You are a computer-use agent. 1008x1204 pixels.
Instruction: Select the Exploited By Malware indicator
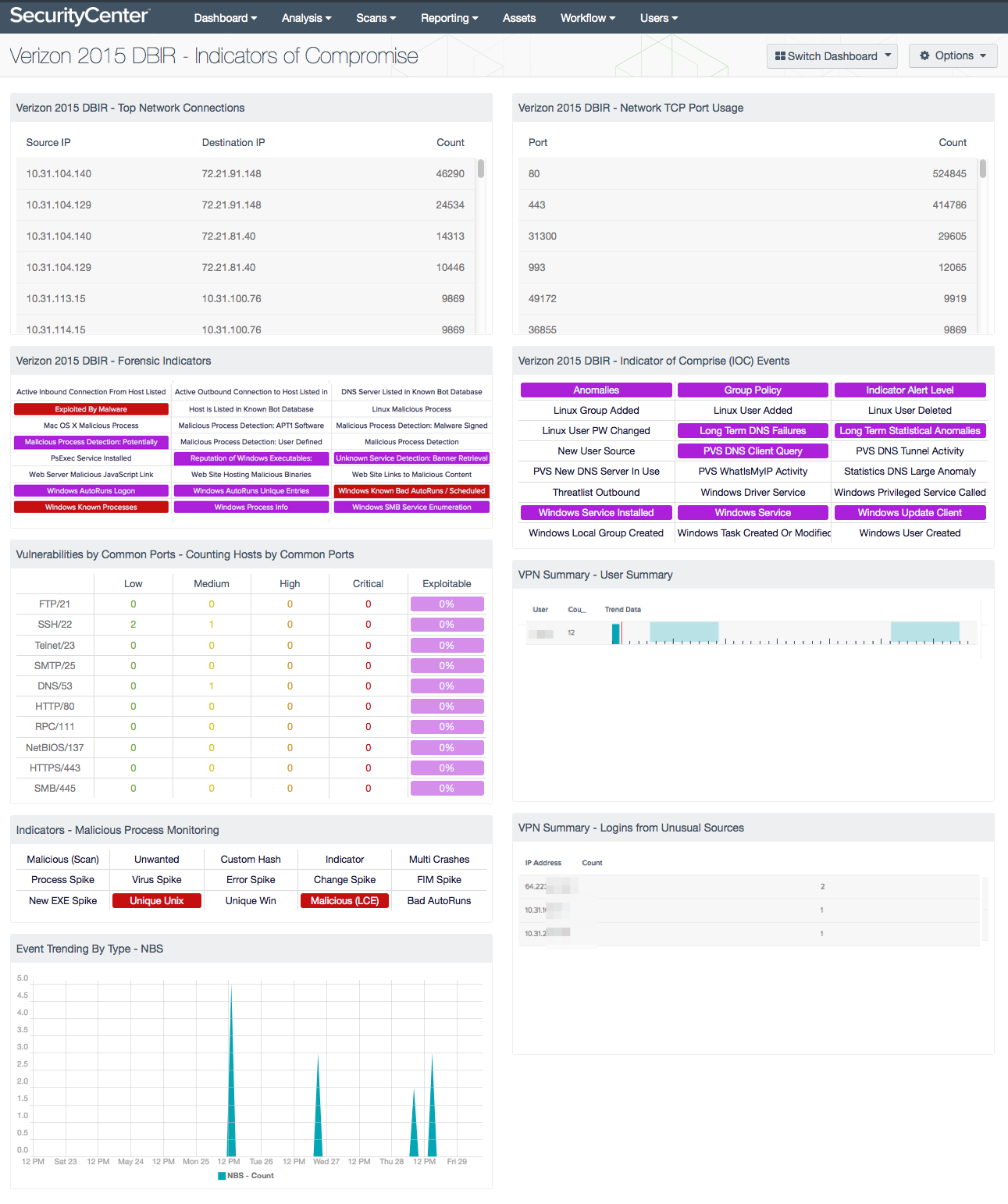(x=91, y=409)
